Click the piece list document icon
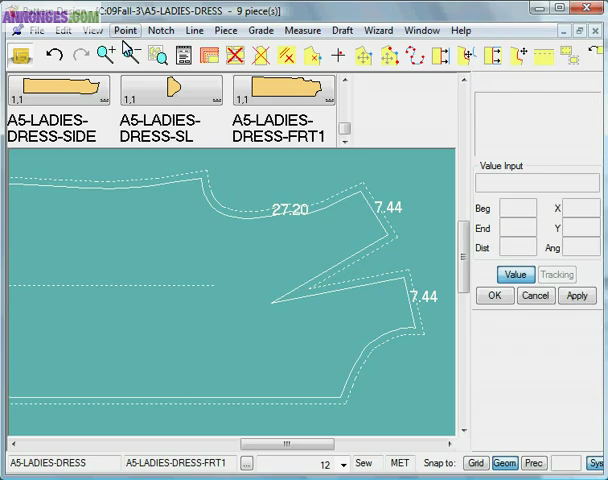 [x=184, y=56]
